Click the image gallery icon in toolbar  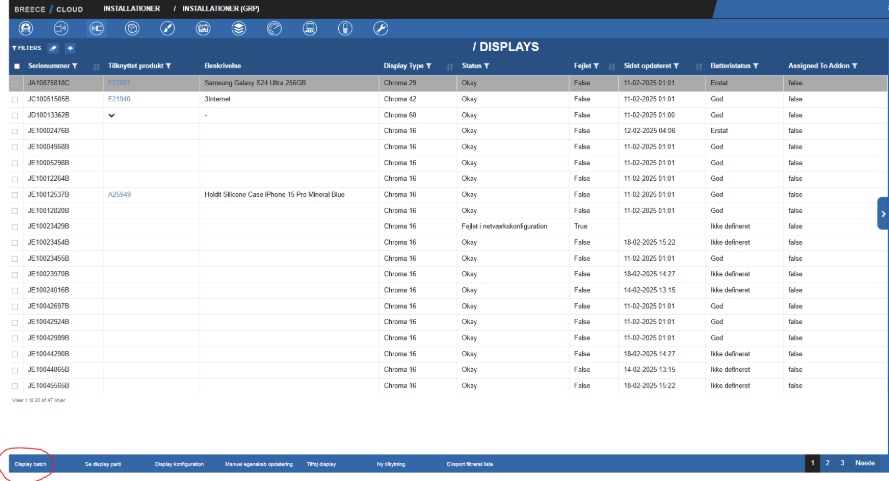tap(203, 28)
